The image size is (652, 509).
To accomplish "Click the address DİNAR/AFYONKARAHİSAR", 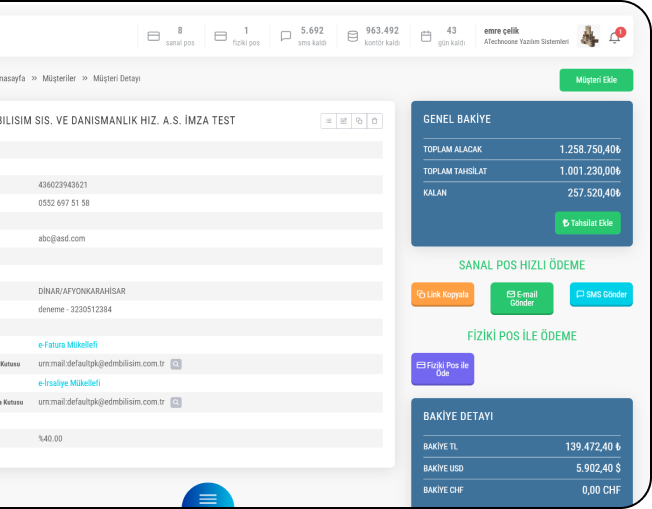I will pyautogui.click(x=82, y=291).
